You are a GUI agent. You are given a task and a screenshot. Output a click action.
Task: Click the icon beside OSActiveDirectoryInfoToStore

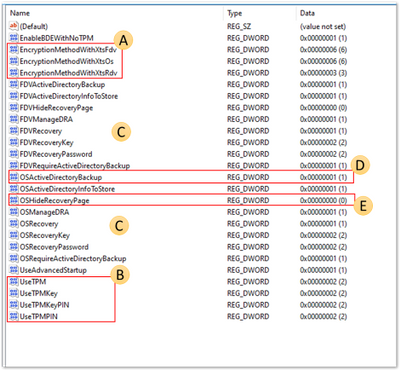[x=14, y=189]
